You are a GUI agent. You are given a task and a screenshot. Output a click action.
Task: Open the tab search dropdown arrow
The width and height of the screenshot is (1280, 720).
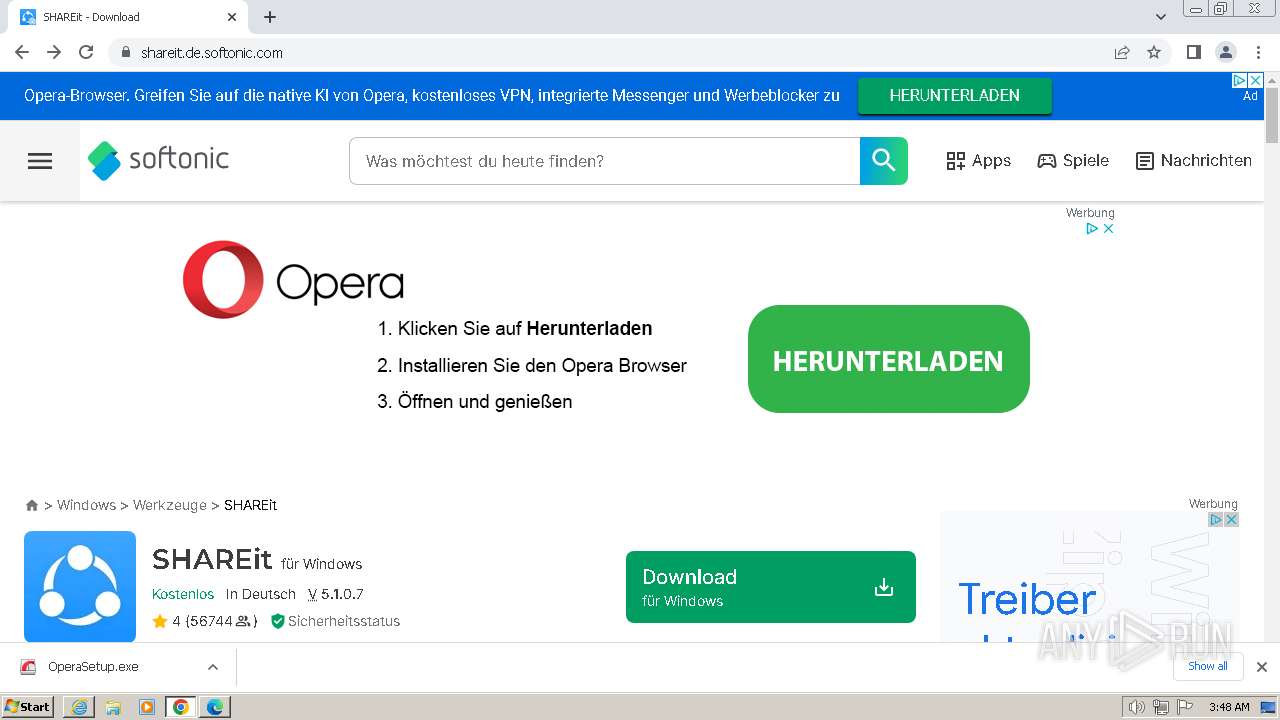coord(1161,17)
